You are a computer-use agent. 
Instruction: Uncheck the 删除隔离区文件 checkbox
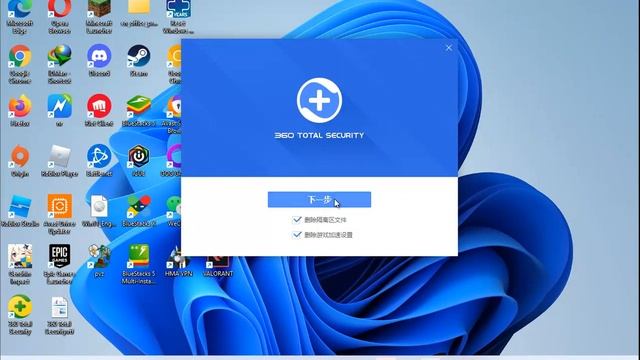pos(297,220)
